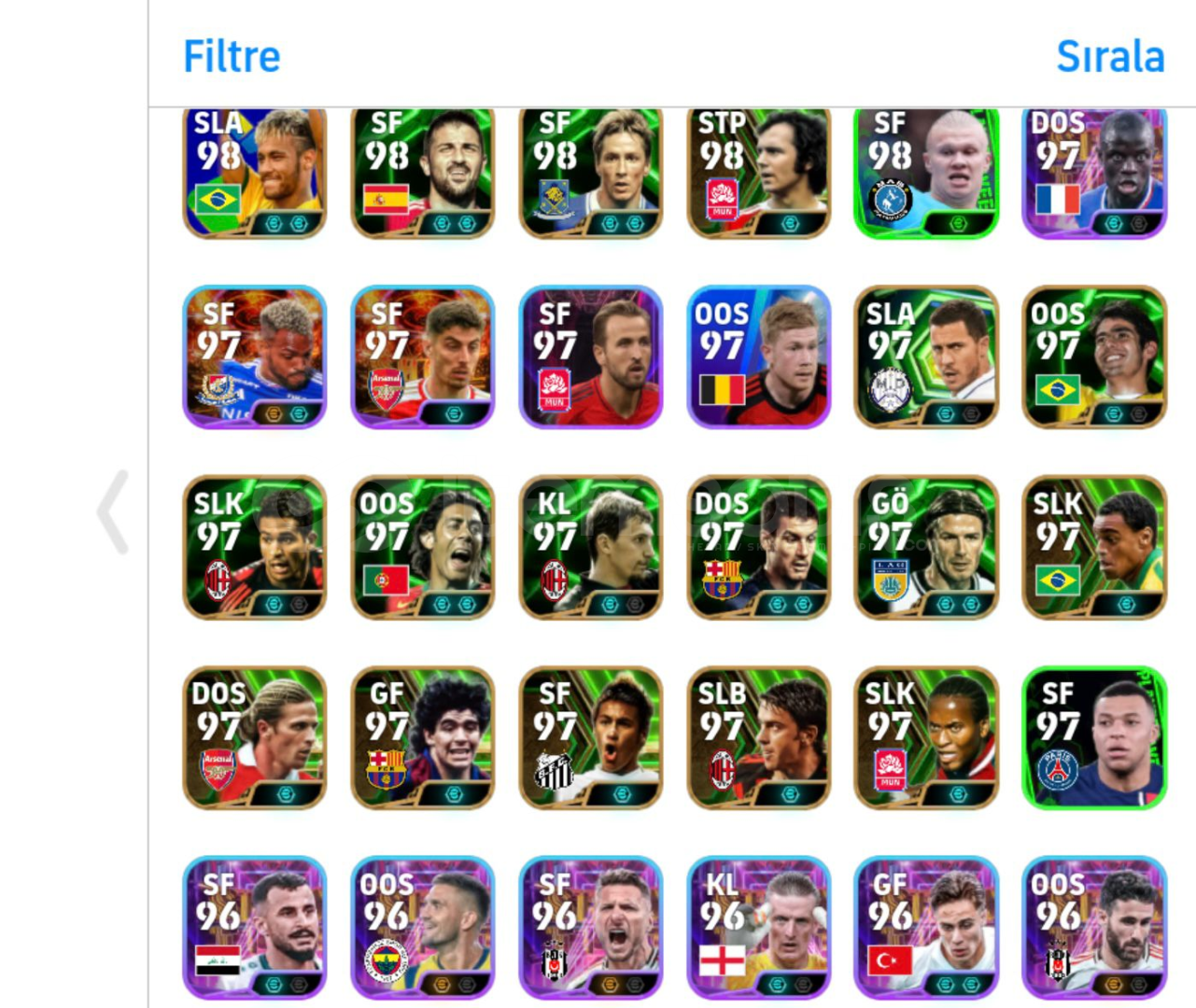The width and height of the screenshot is (1196, 1008).
Task: Select the KL 97 goalkeeper card with Milan badge
Action: (x=591, y=548)
